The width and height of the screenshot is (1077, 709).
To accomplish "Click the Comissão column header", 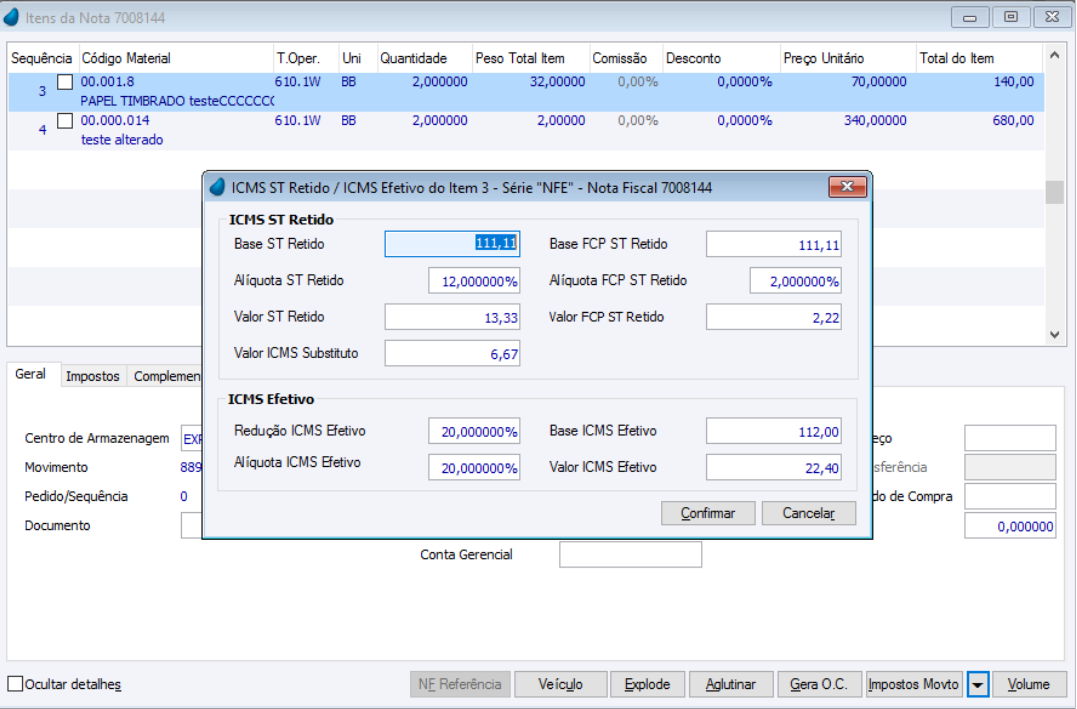I will click(626, 58).
